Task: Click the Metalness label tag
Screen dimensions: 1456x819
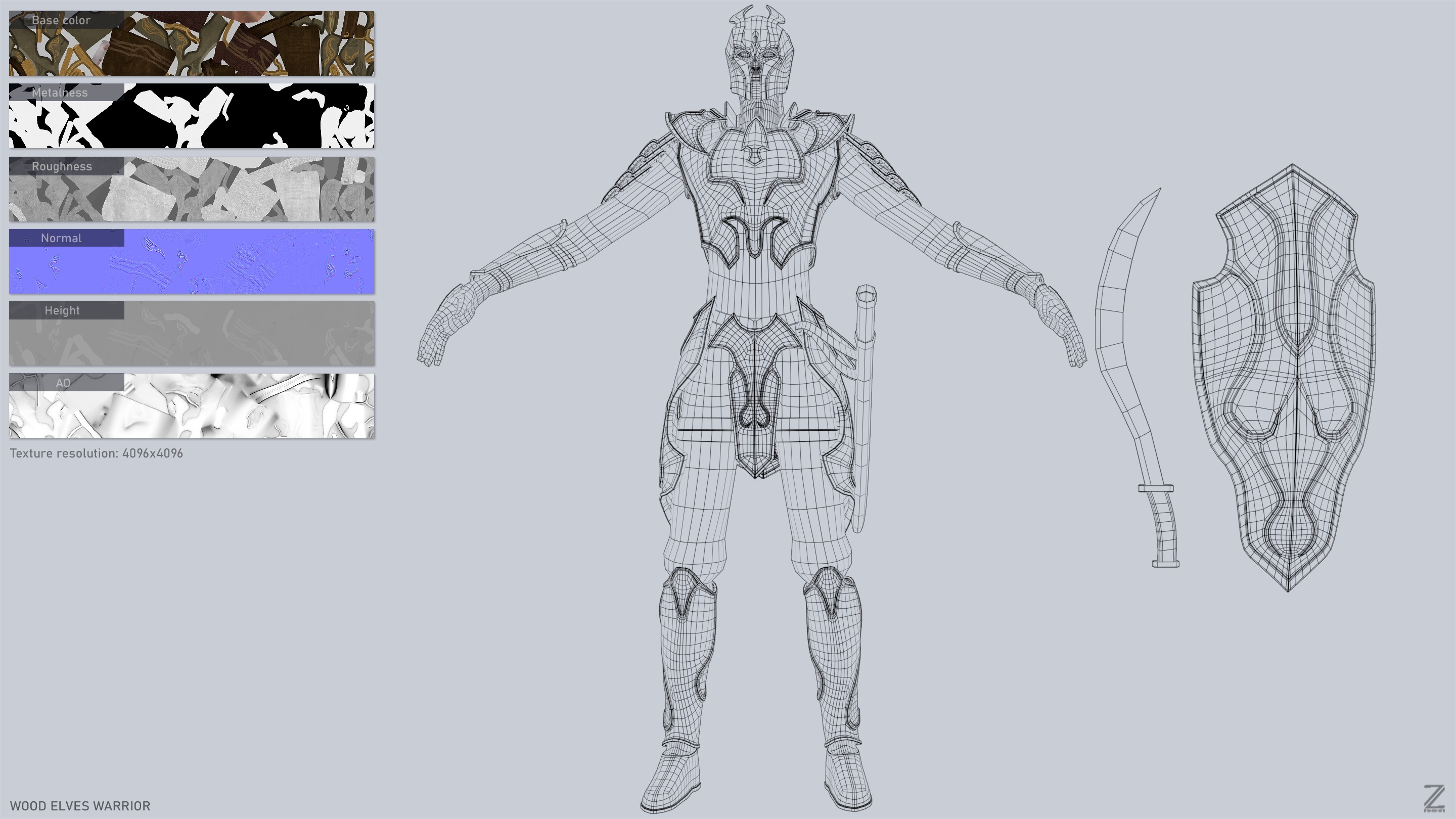Action: [60, 93]
